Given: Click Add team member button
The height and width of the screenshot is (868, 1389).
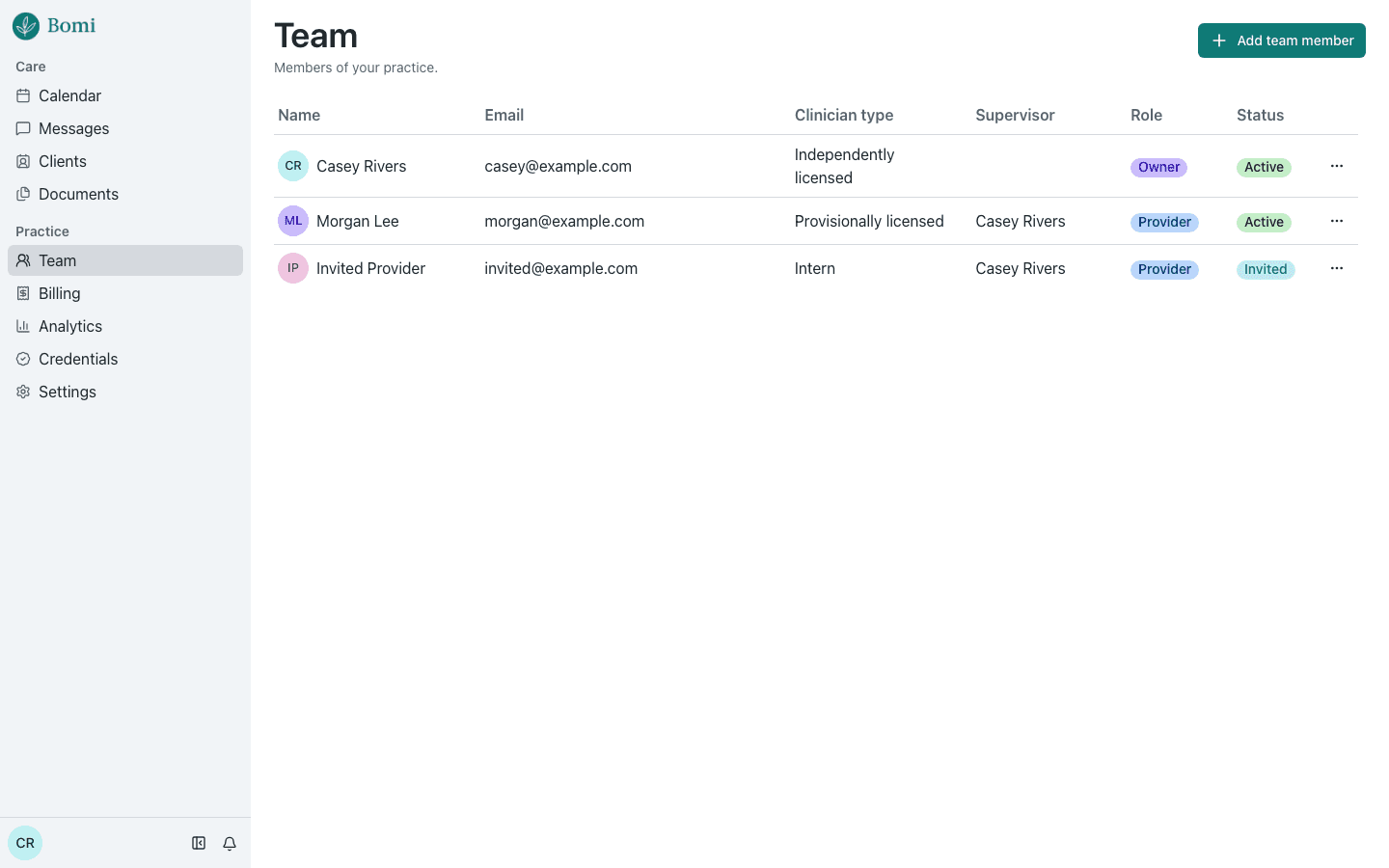Looking at the screenshot, I should coord(1282,41).
